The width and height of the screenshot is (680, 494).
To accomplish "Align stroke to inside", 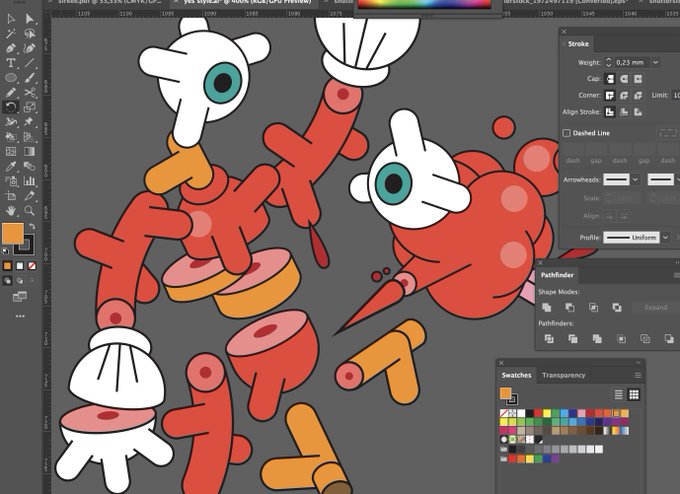I will point(624,112).
